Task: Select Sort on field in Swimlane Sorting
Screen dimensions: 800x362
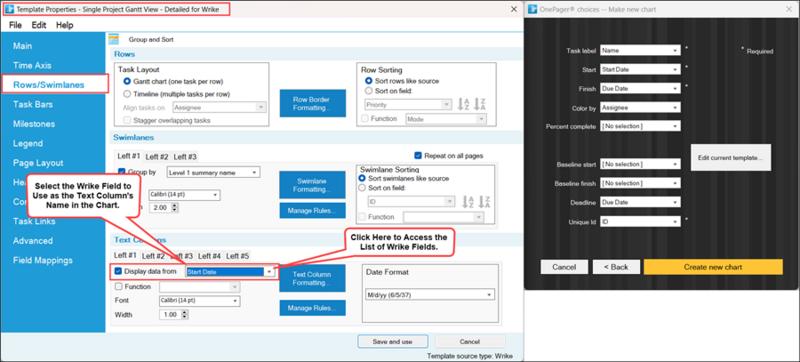Action: [x=362, y=188]
